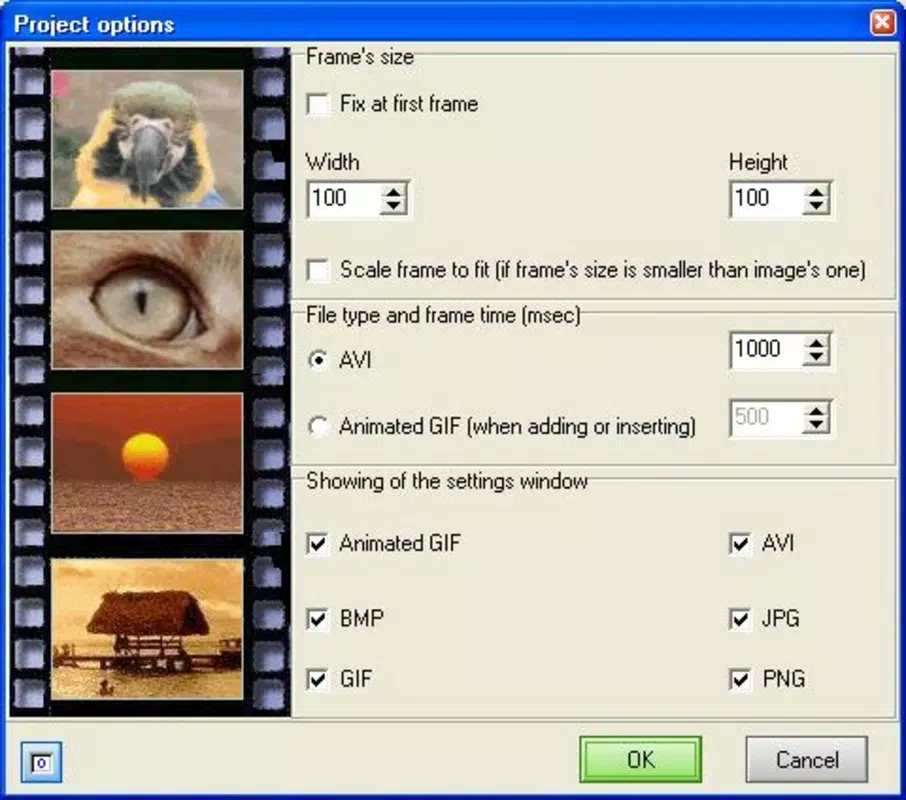The height and width of the screenshot is (800, 906).
Task: Click the Height label text
Action: [758, 162]
